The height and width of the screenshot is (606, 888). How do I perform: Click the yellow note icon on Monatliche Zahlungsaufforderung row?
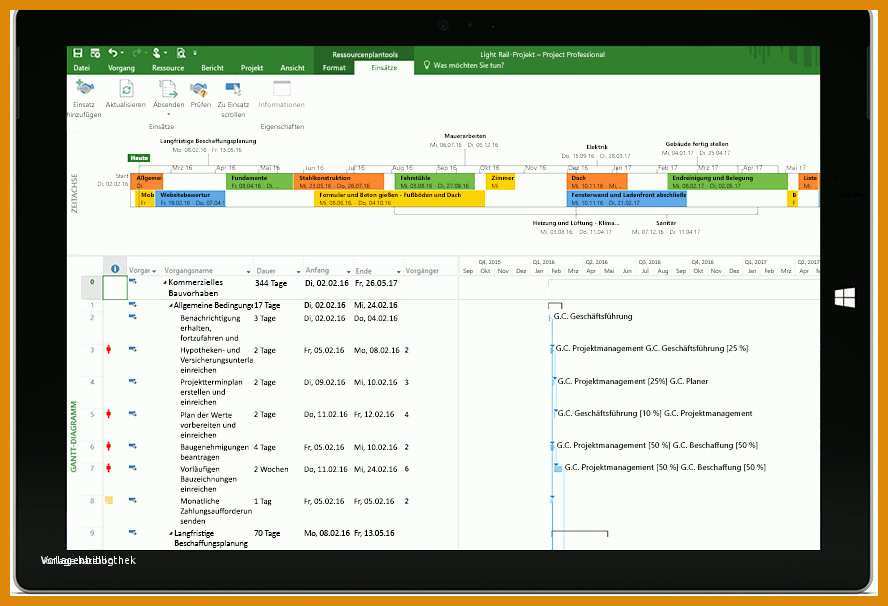coord(109,500)
